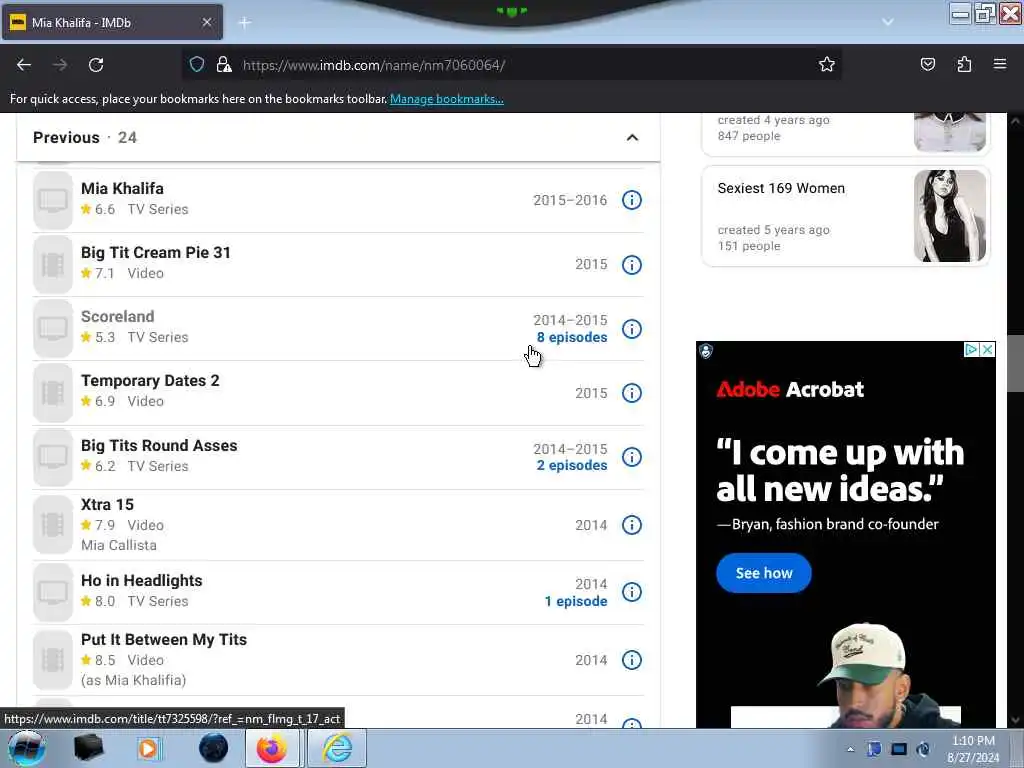Viewport: 1024px width, 768px height.
Task: Click the page vertical scrollbar thumb
Action: coord(1016,363)
